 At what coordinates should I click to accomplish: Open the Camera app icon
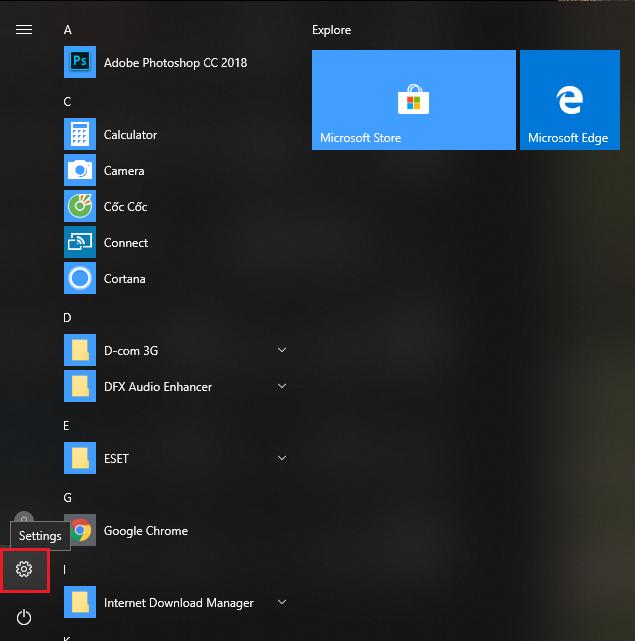pos(80,170)
